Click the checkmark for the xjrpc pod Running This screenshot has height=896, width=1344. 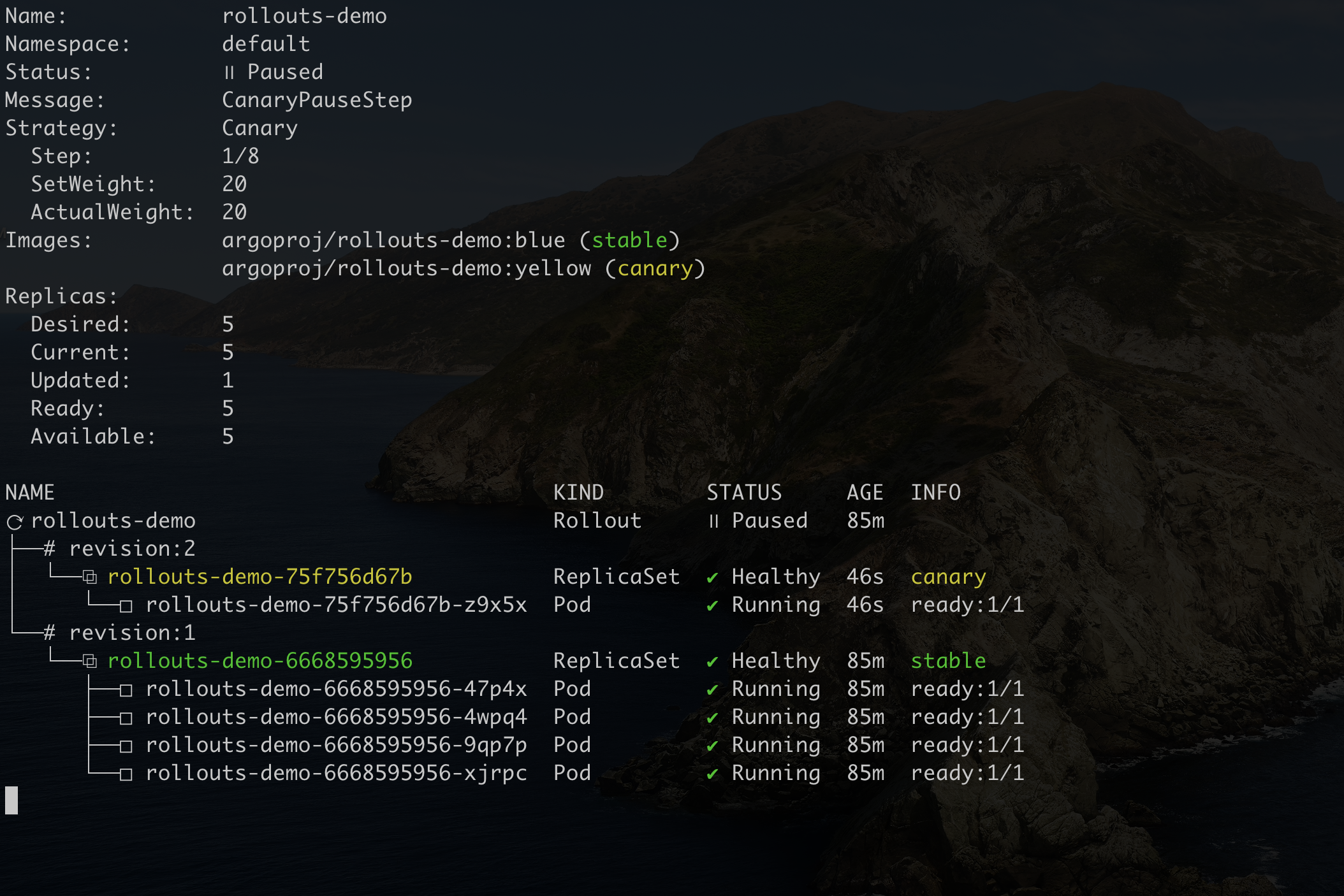point(712,774)
